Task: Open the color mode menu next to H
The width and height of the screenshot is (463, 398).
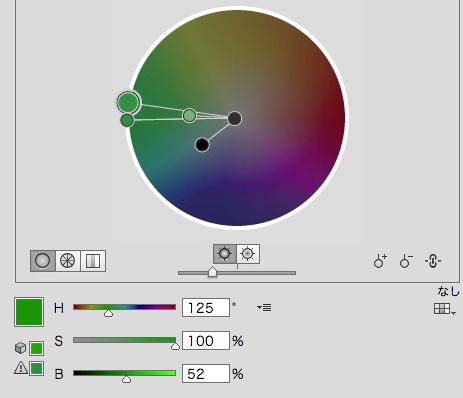Action: point(264,307)
